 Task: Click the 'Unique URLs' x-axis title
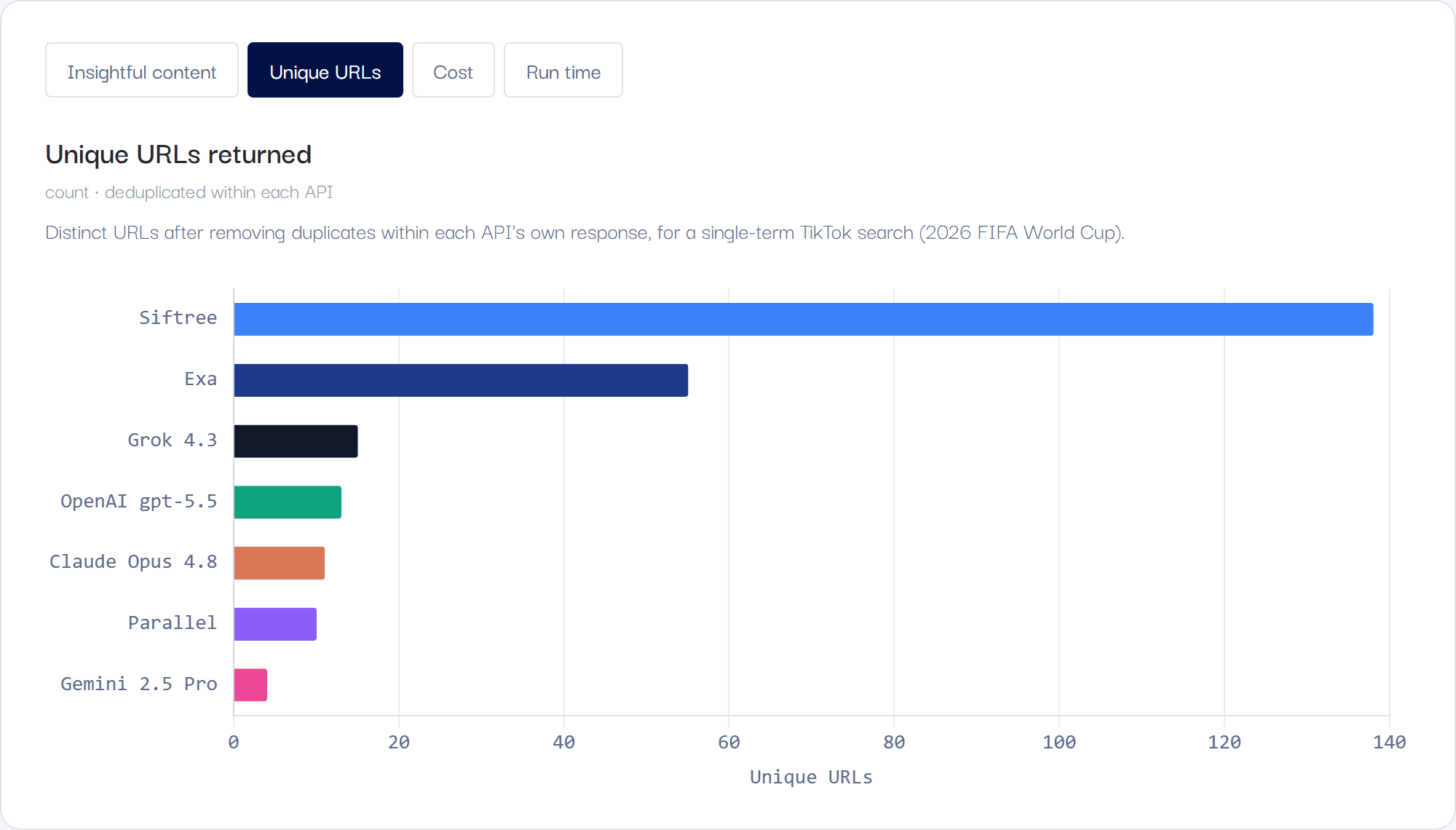811,777
